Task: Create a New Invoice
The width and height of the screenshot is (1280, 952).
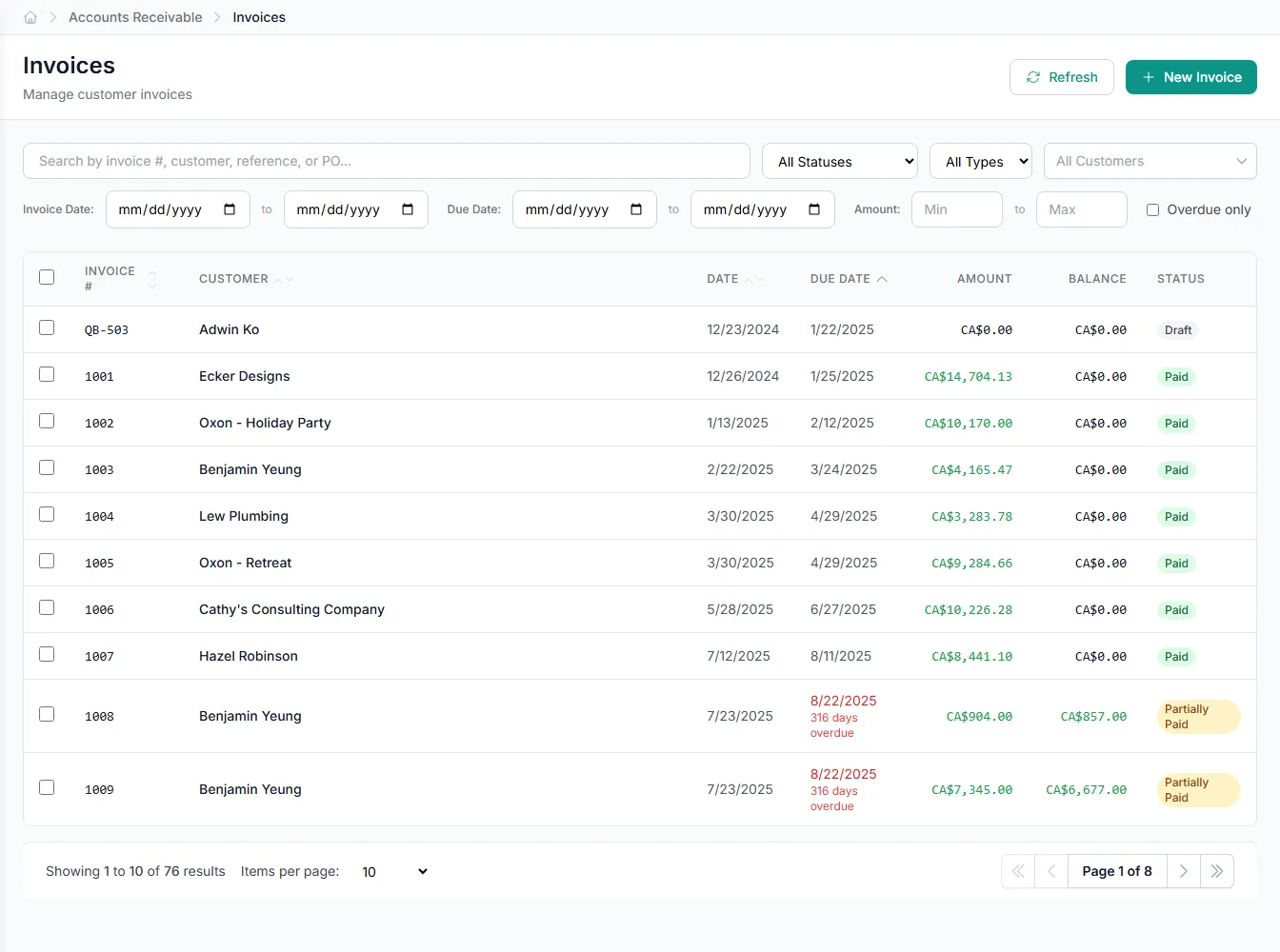Action: pyautogui.click(x=1191, y=77)
